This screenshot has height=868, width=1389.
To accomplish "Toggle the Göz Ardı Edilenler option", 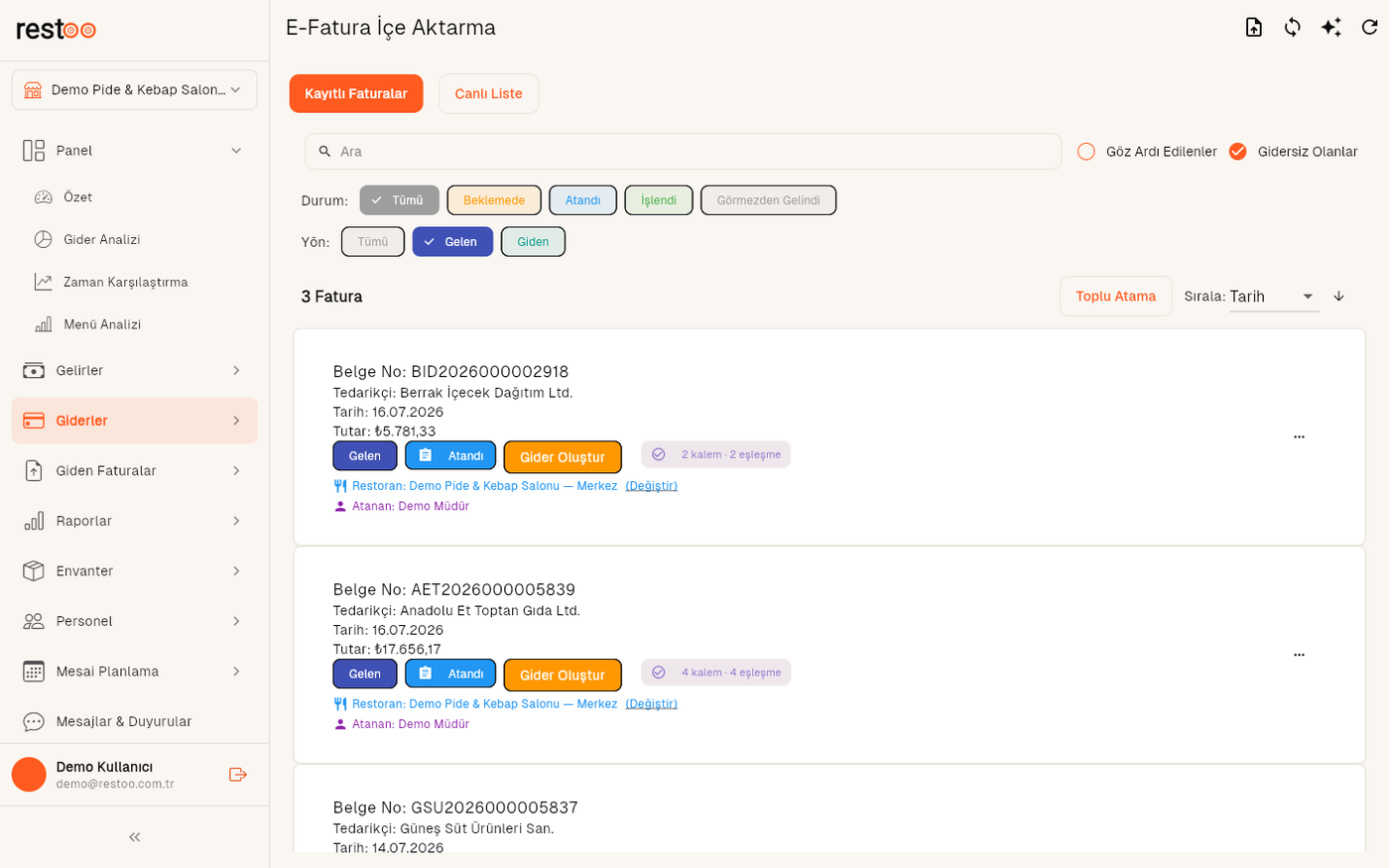I will [x=1086, y=152].
